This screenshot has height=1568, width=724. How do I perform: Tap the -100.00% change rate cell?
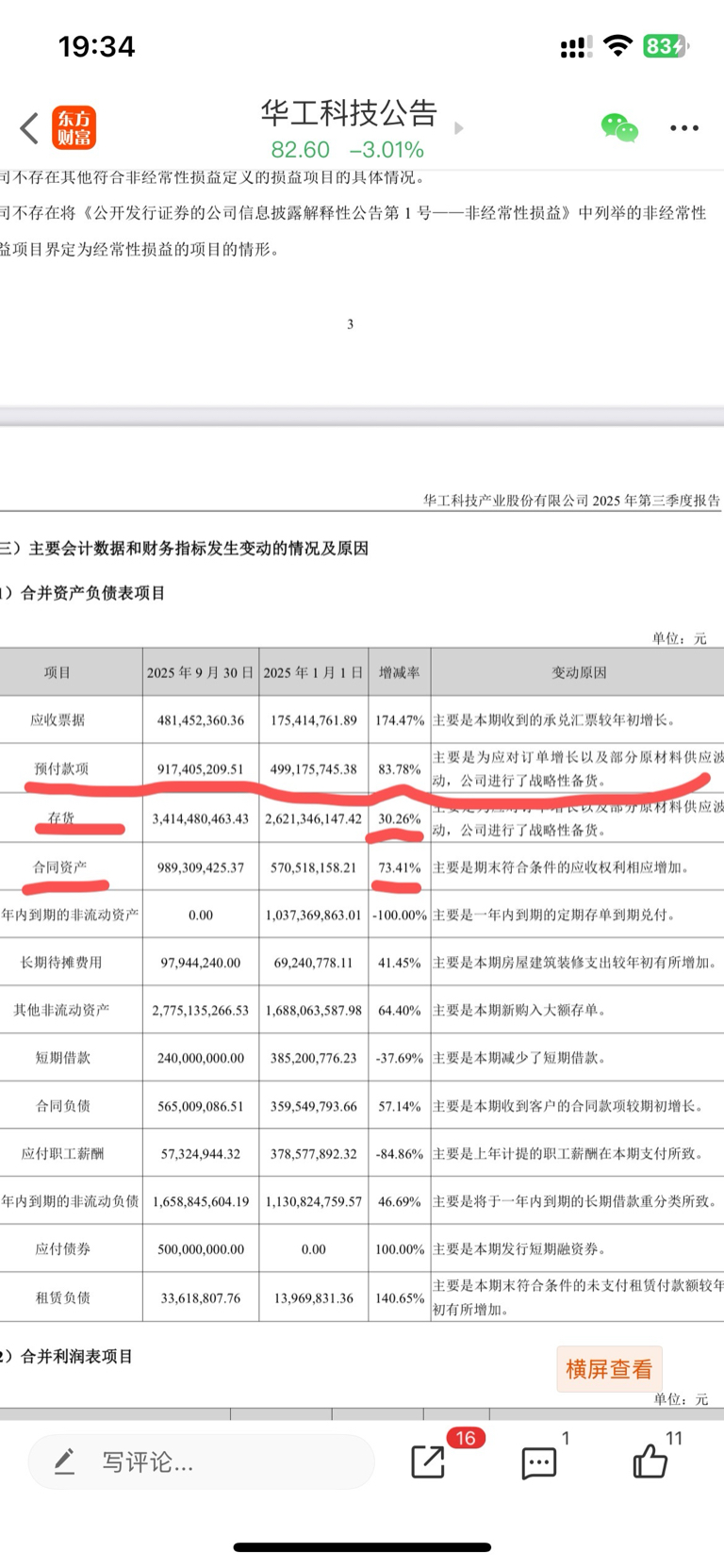(x=400, y=915)
